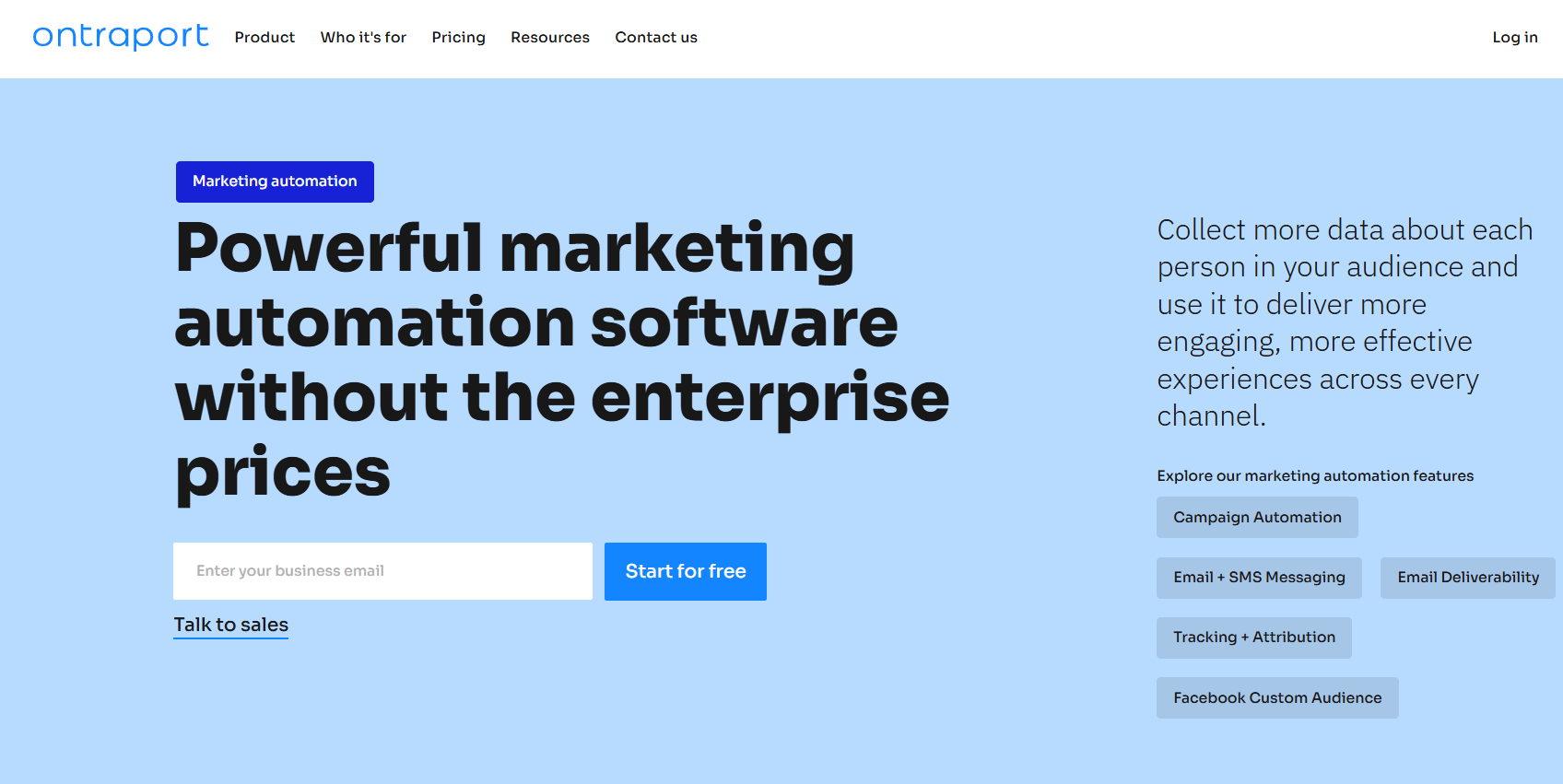Open the Talk to sales link
Viewport: 1563px width, 784px height.
point(230,625)
